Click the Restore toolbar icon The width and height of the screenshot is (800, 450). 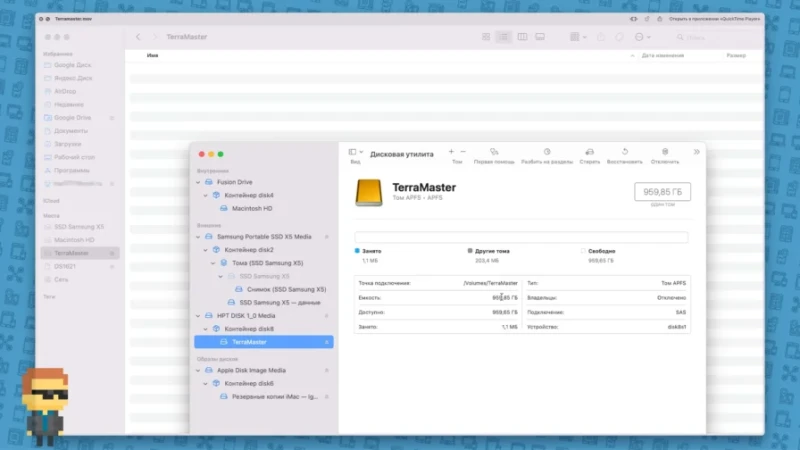point(624,152)
